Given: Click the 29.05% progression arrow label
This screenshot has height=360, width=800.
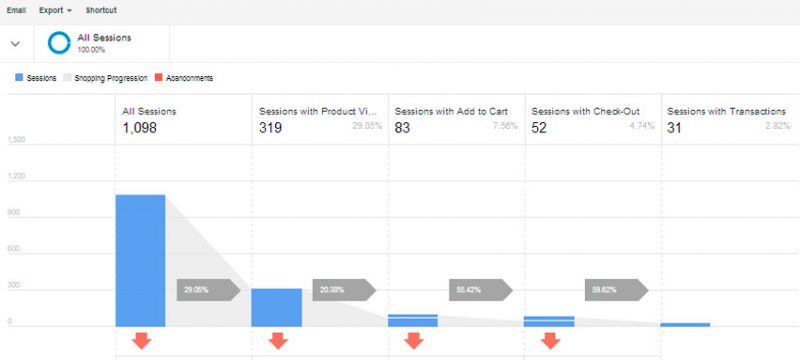Looking at the screenshot, I should [208, 290].
